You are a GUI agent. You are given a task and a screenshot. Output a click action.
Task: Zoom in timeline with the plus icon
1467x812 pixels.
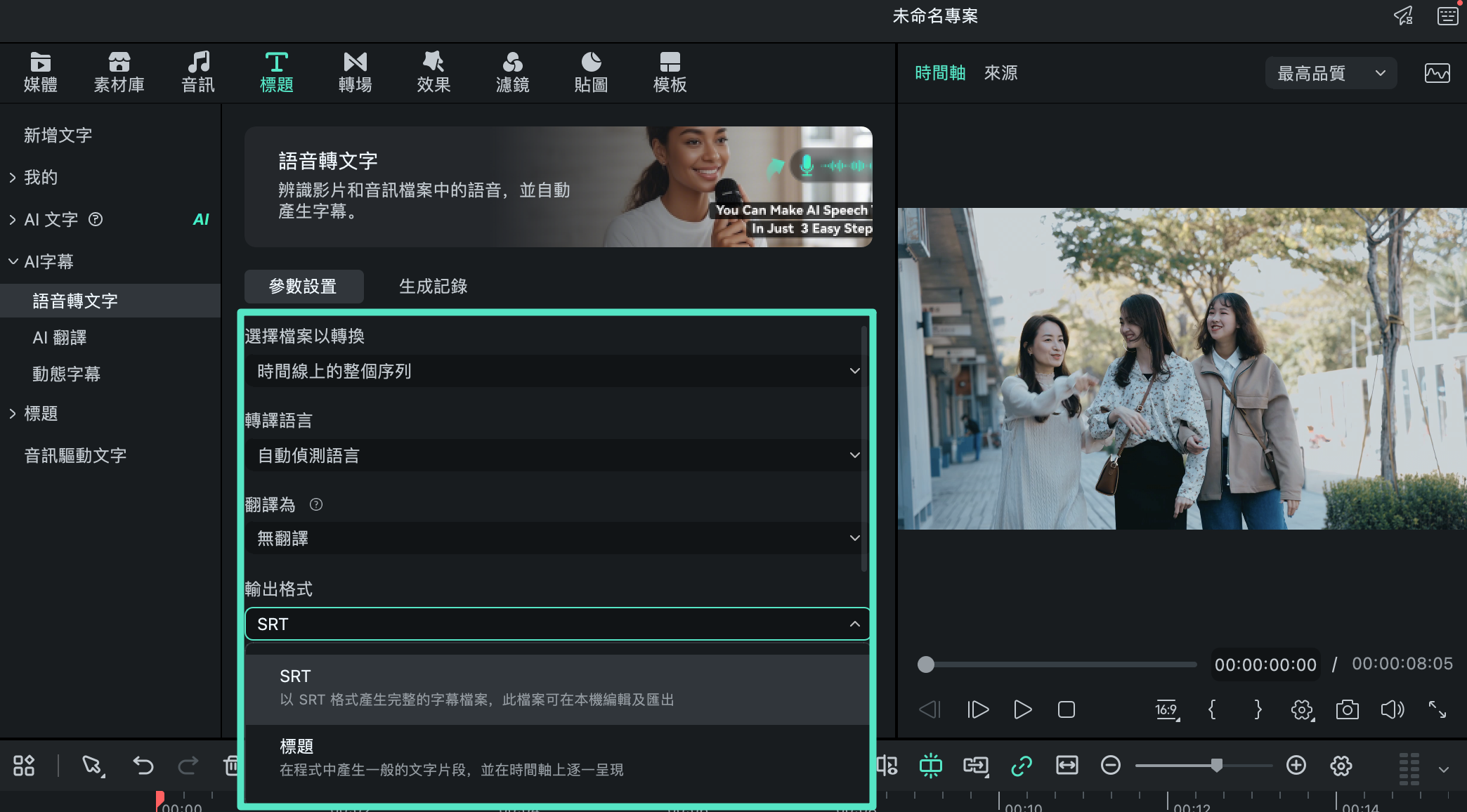pos(1296,765)
